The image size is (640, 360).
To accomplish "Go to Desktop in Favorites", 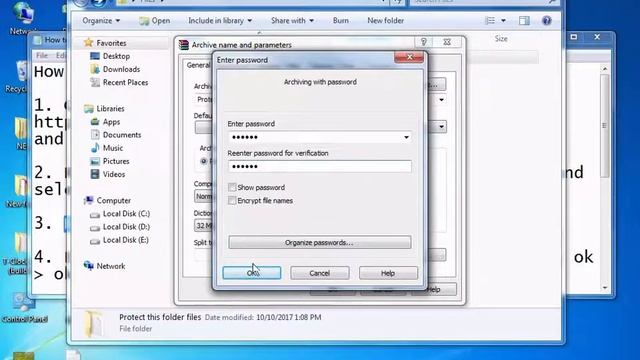I will pos(116,56).
